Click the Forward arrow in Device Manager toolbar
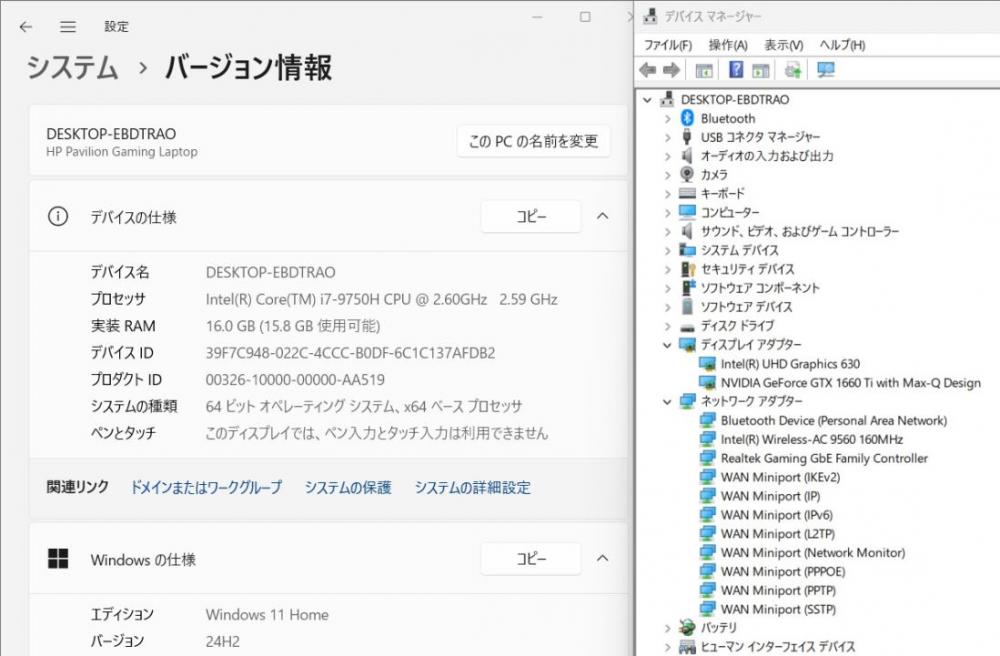Screen dimensions: 1000x656 (671, 69)
